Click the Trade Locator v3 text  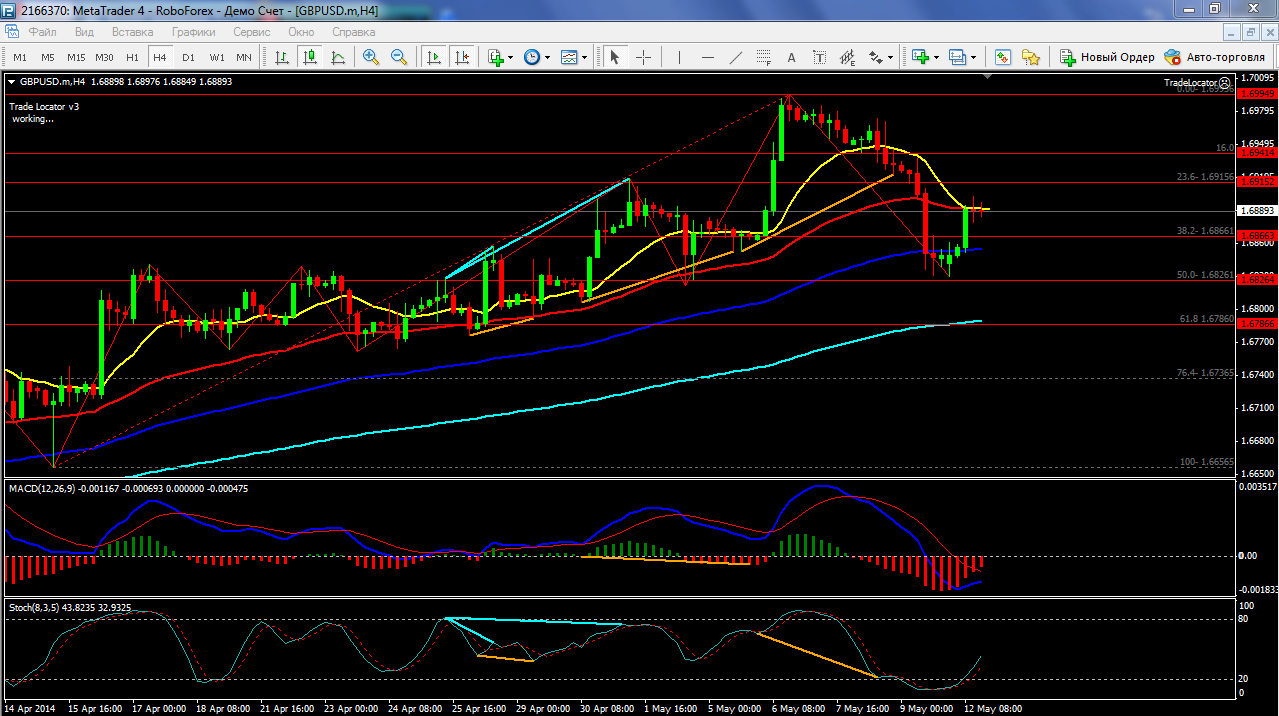point(44,106)
